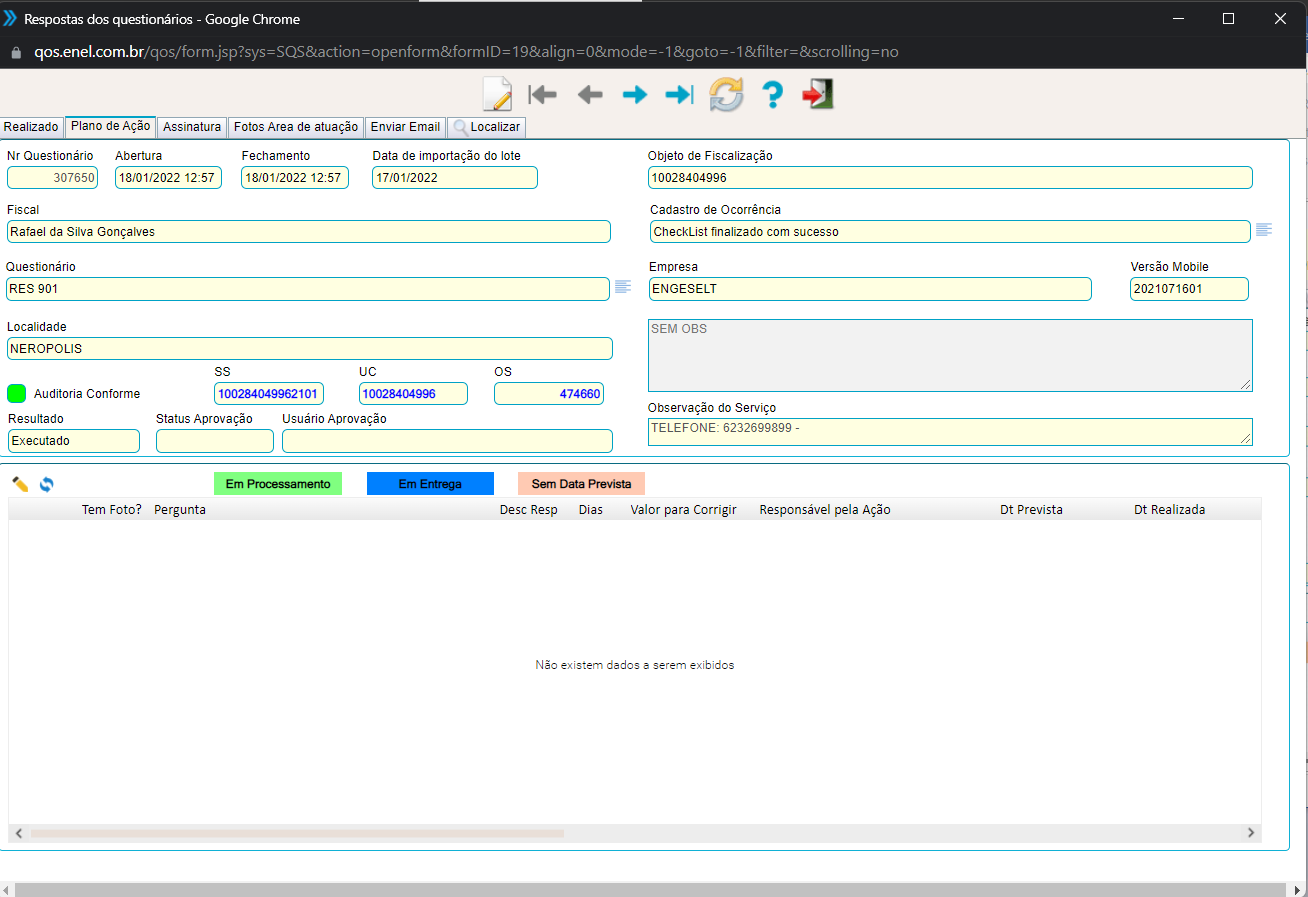Switch to the Realizado tab
This screenshot has height=897, width=1308.
pyautogui.click(x=31, y=127)
